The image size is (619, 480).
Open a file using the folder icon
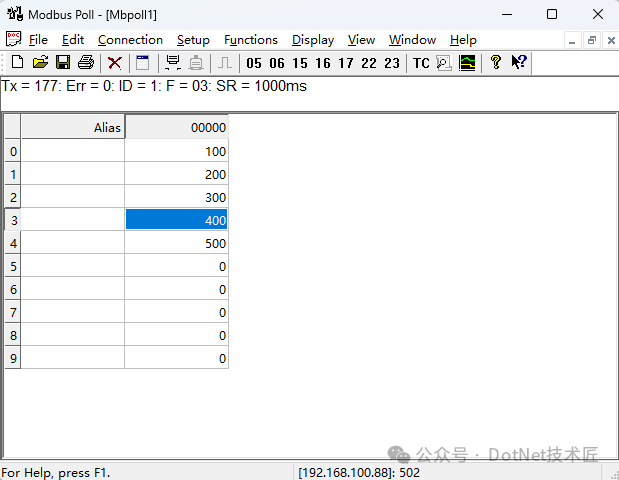tap(40, 62)
